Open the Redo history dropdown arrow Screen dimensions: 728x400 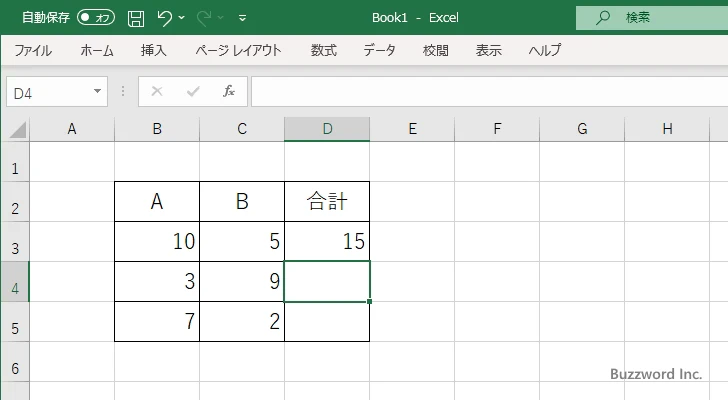221,18
